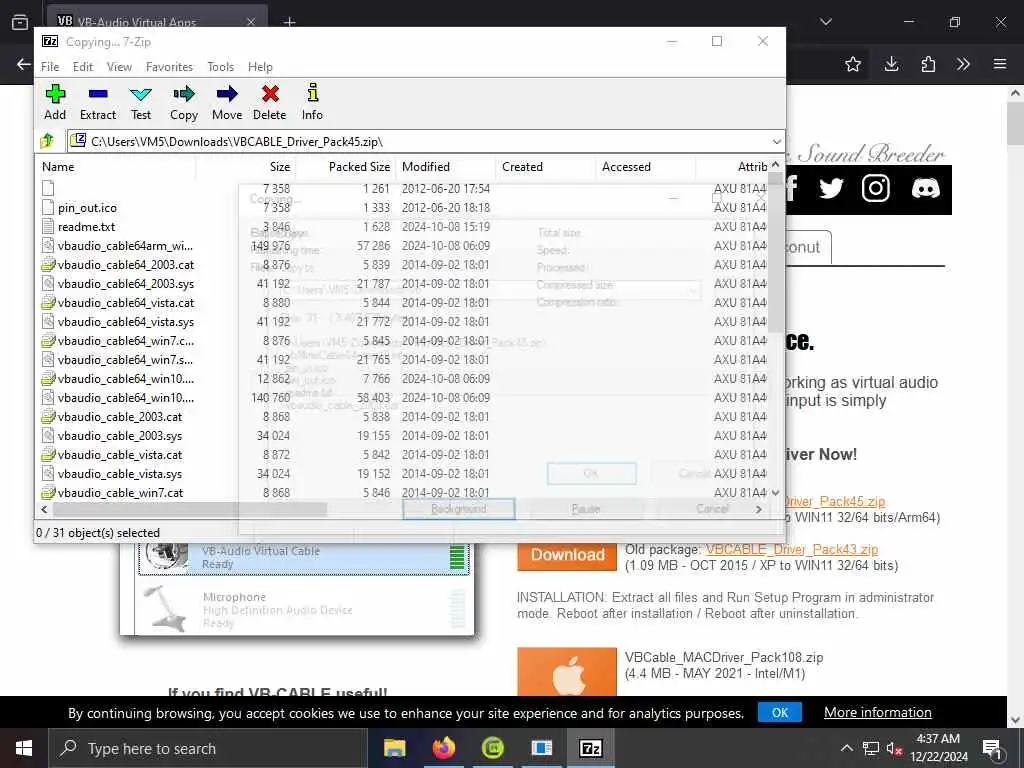The height and width of the screenshot is (768, 1024).
Task: Open the Tools menu
Action: 220,67
